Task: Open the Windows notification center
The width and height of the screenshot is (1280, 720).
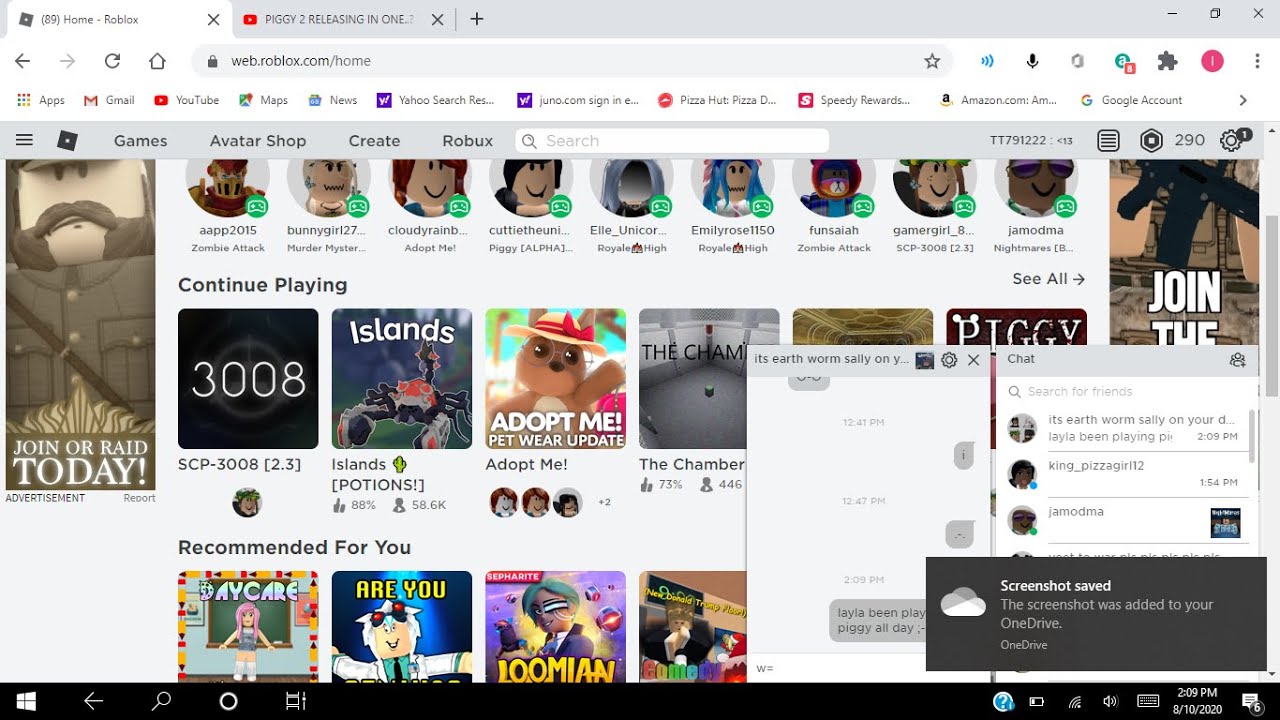Action: pyautogui.click(x=1251, y=701)
